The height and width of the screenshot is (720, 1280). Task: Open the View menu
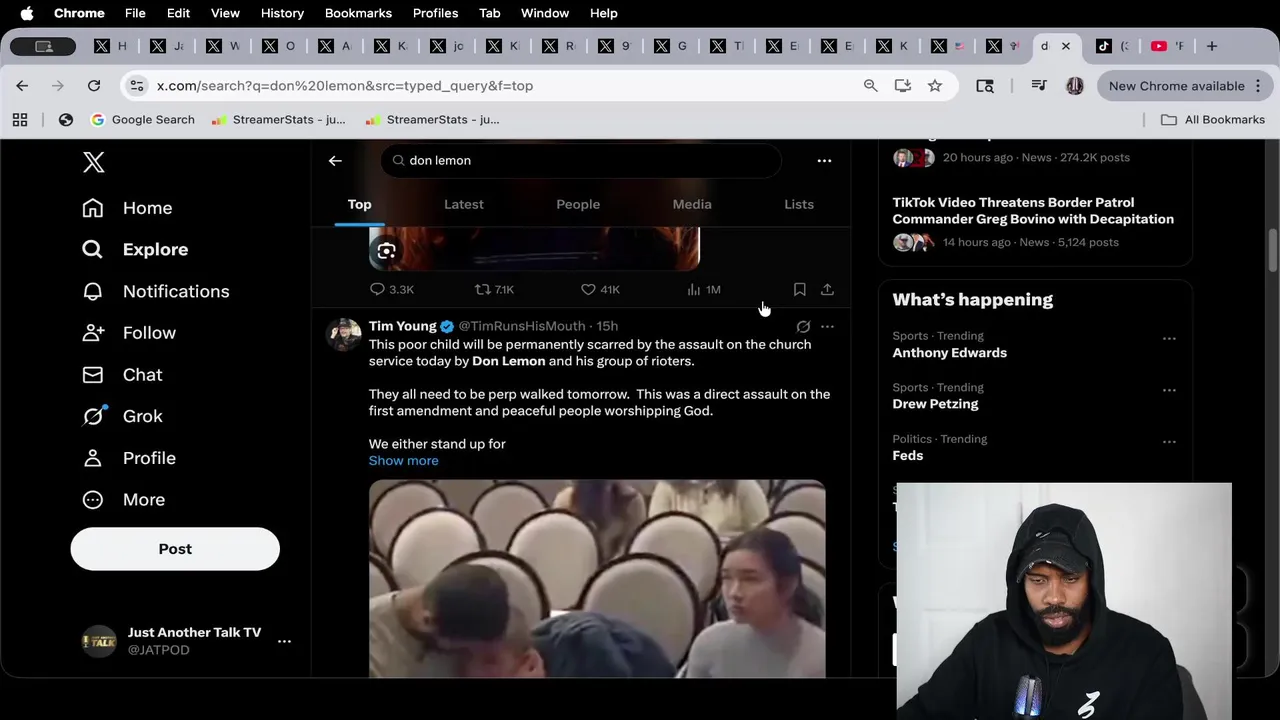pyautogui.click(x=225, y=13)
